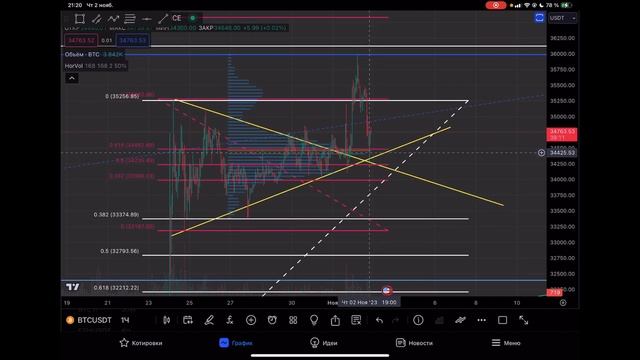Tap the Fibonacci label 0.382 (33374.89)
This screenshot has width=640, height=360.
pyautogui.click(x=116, y=215)
